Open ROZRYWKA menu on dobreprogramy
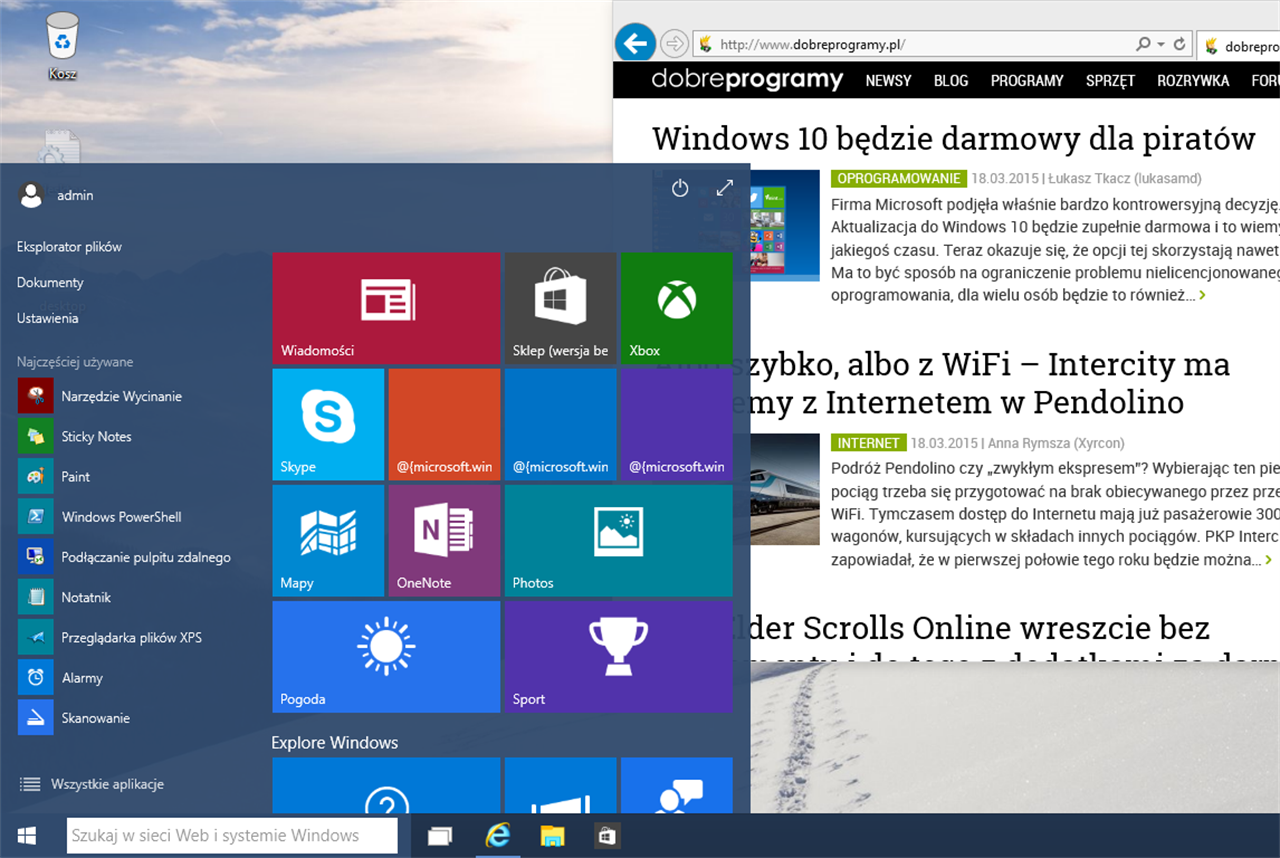The image size is (1280, 858). coord(1193,81)
